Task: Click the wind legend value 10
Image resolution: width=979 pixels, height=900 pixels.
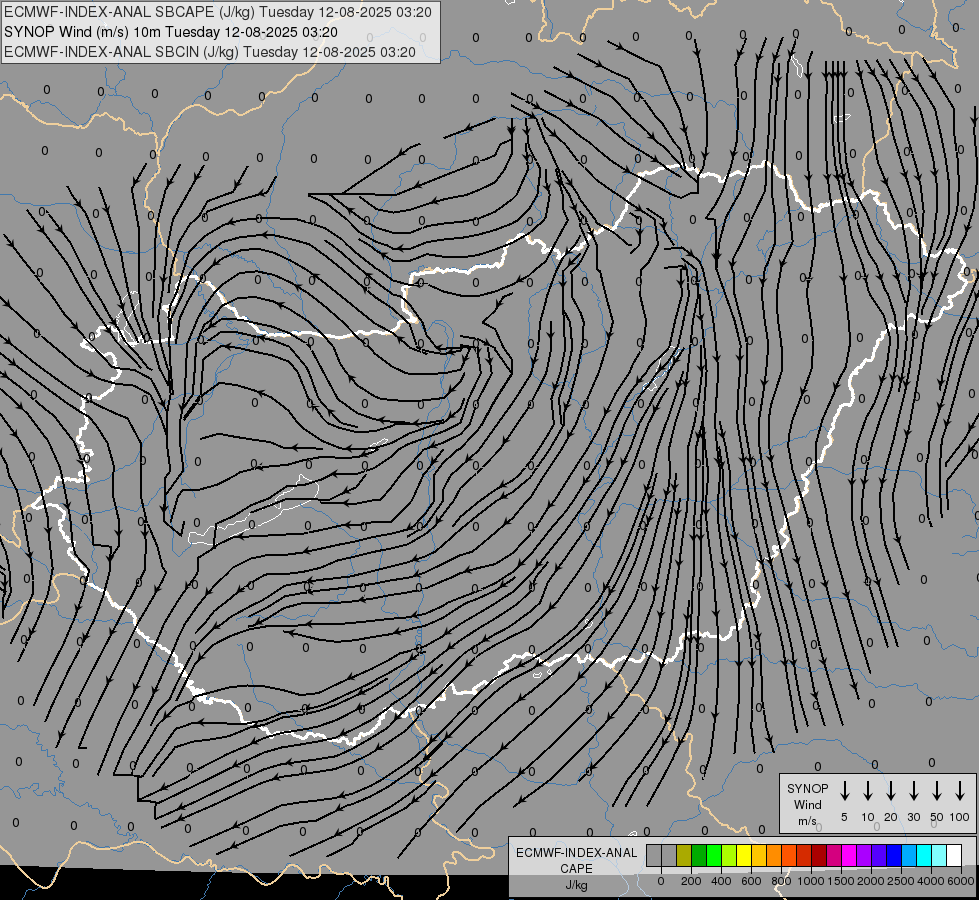Action: [x=868, y=817]
